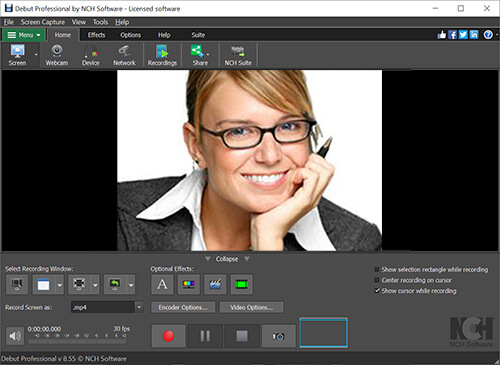This screenshot has width=500, height=365.
Task: Enable Center recording on cursor
Action: 377,280
